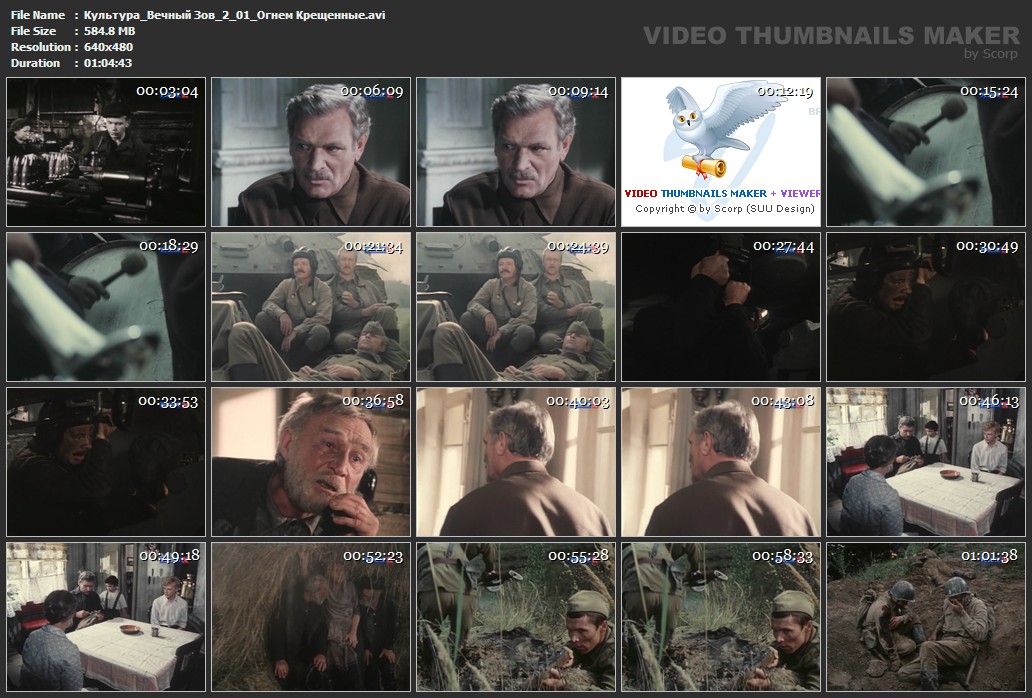Open the thumbnail at 00:15:24
This screenshot has height=698, width=1032.
925,152
